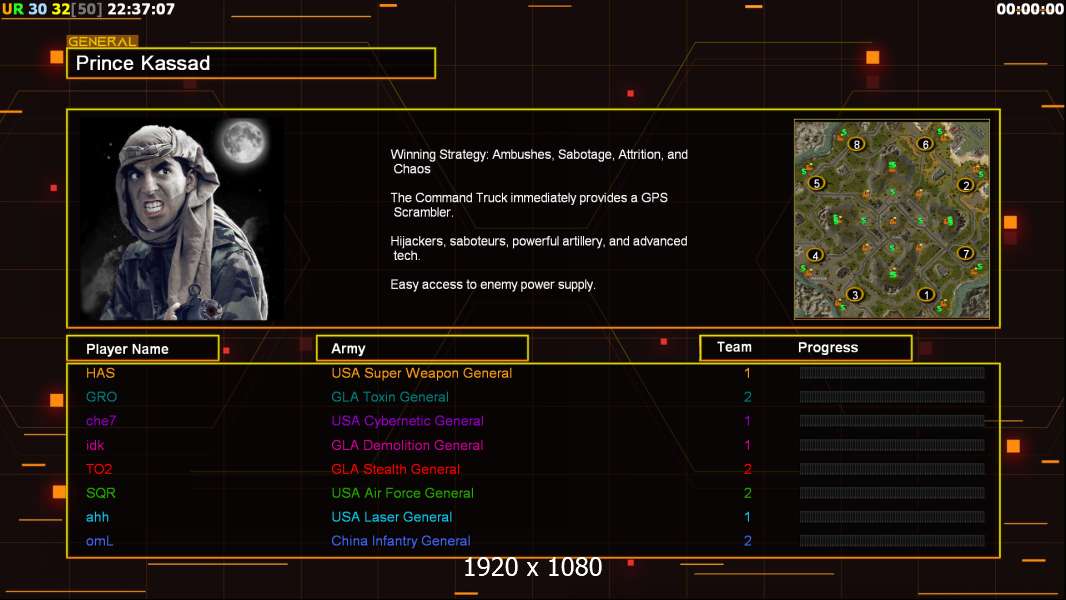Click GLA Toxin General army entry
Screen dimensions: 1066x600
(390, 397)
